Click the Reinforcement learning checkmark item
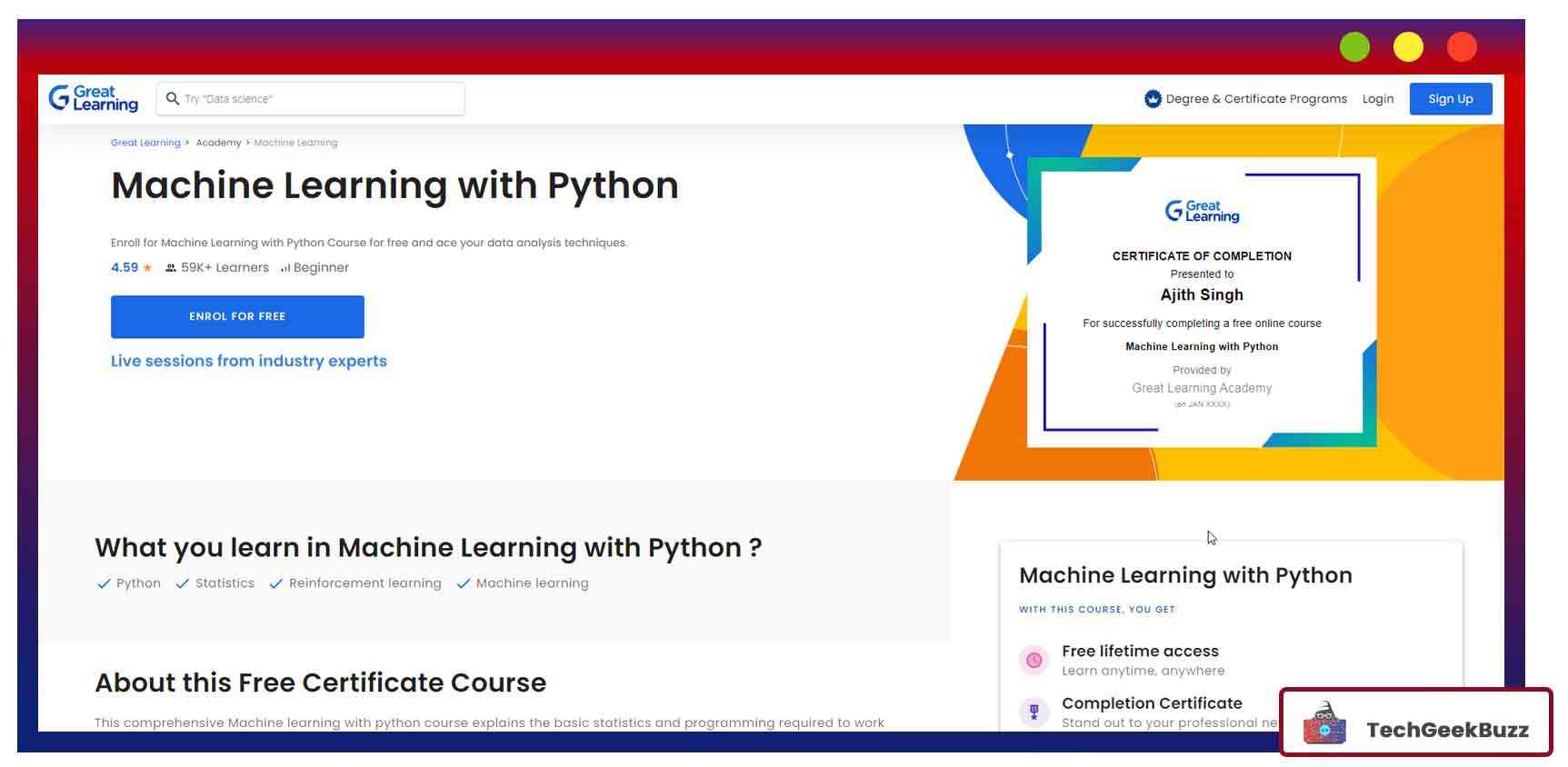 [x=355, y=583]
